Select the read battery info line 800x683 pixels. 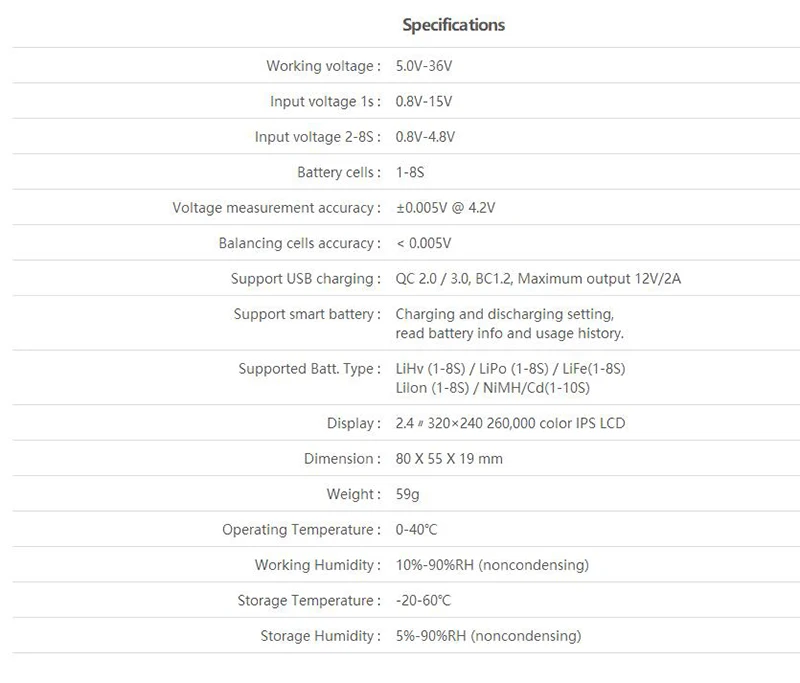(510, 333)
